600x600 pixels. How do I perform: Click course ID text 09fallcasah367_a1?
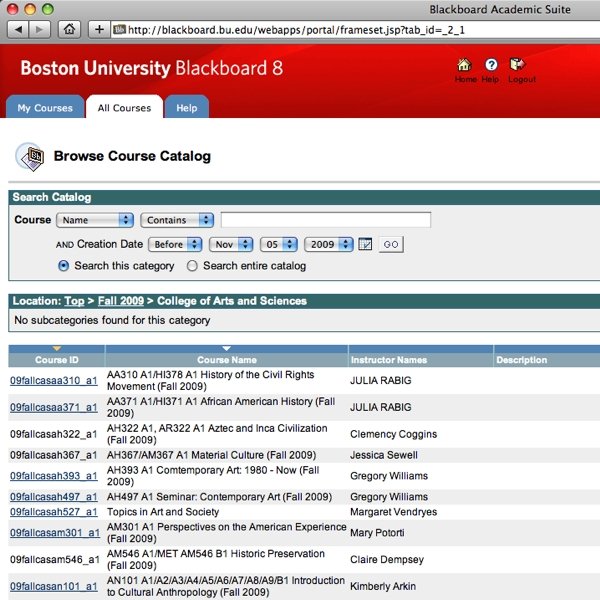pyautogui.click(x=54, y=455)
